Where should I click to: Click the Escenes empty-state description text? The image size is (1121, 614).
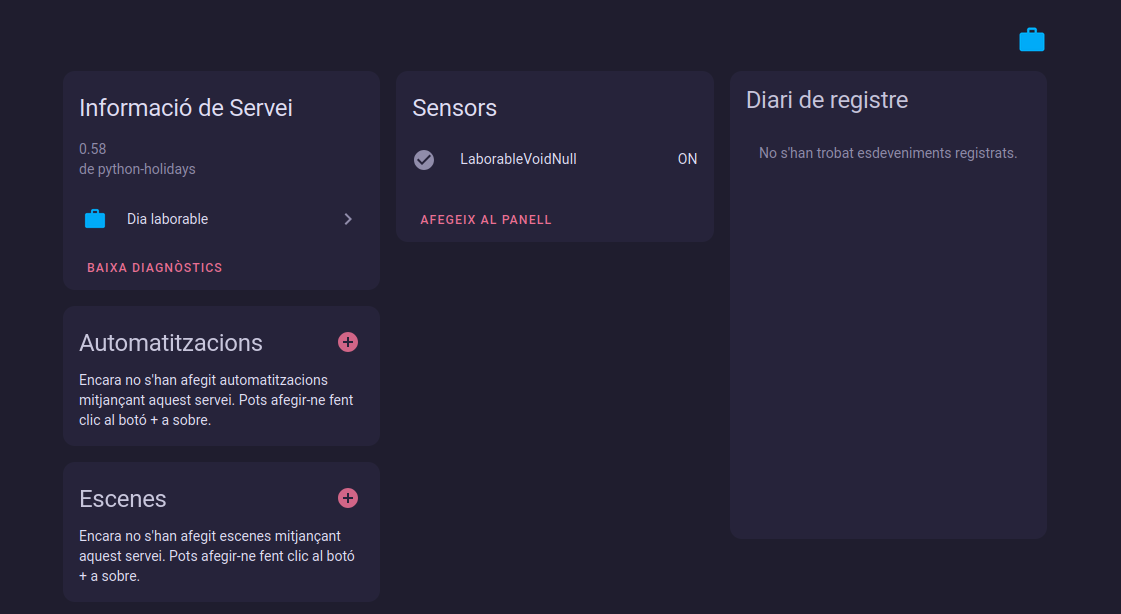216,556
